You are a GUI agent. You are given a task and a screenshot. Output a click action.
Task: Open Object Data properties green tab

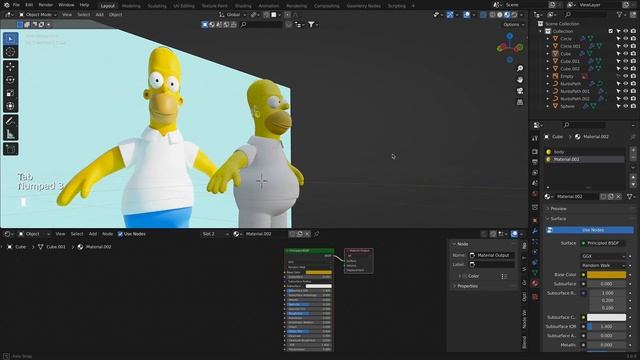click(x=535, y=272)
